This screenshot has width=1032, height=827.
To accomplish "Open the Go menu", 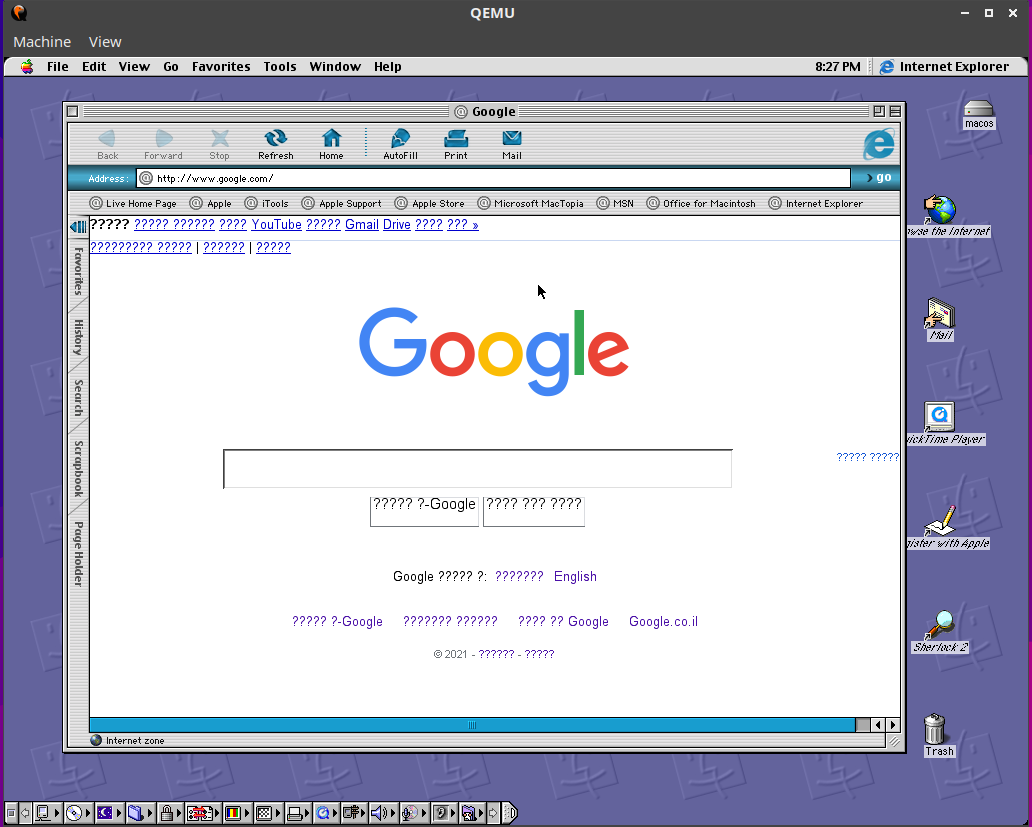I will [171, 66].
